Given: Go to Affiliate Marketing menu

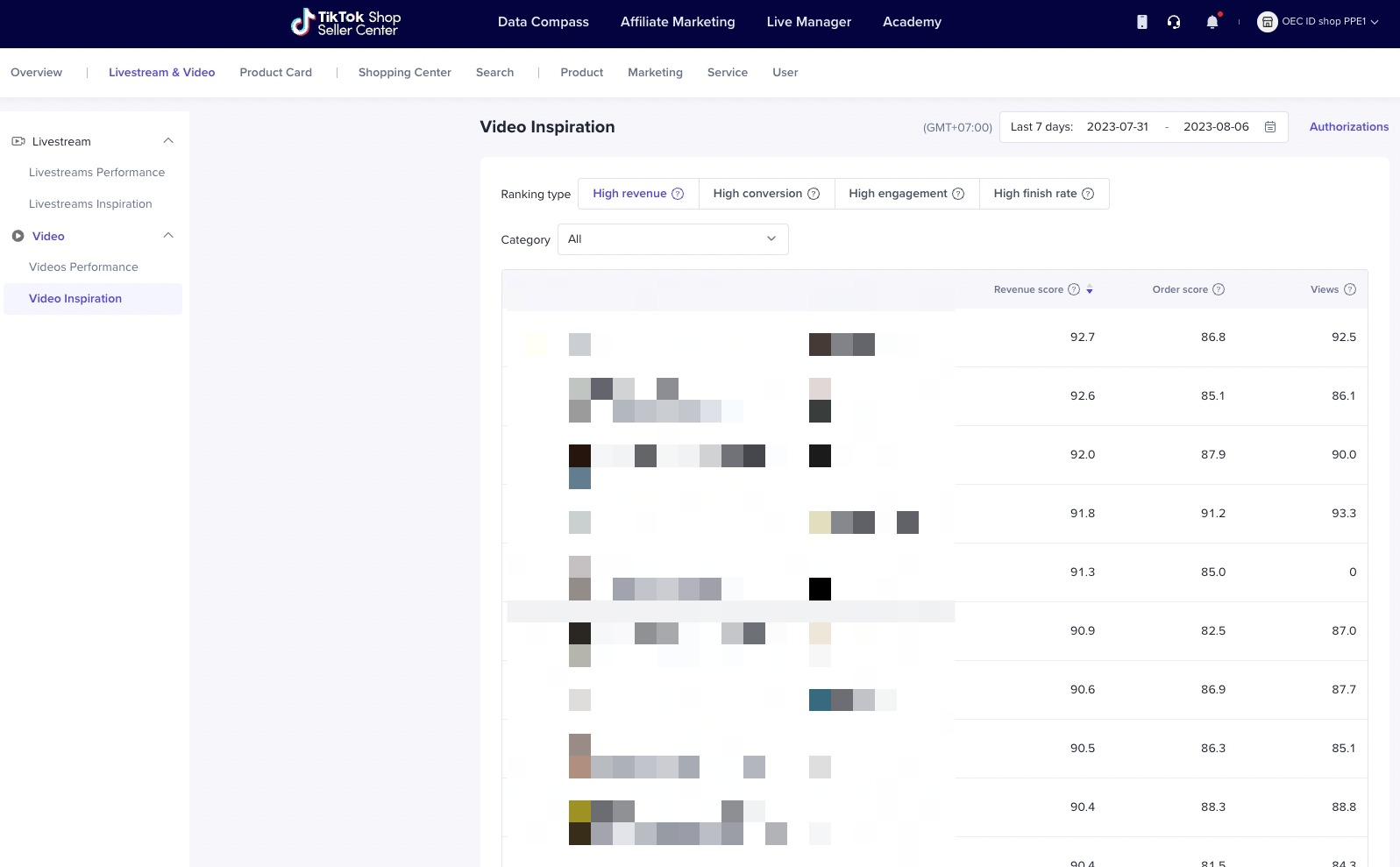Looking at the screenshot, I should point(677,22).
